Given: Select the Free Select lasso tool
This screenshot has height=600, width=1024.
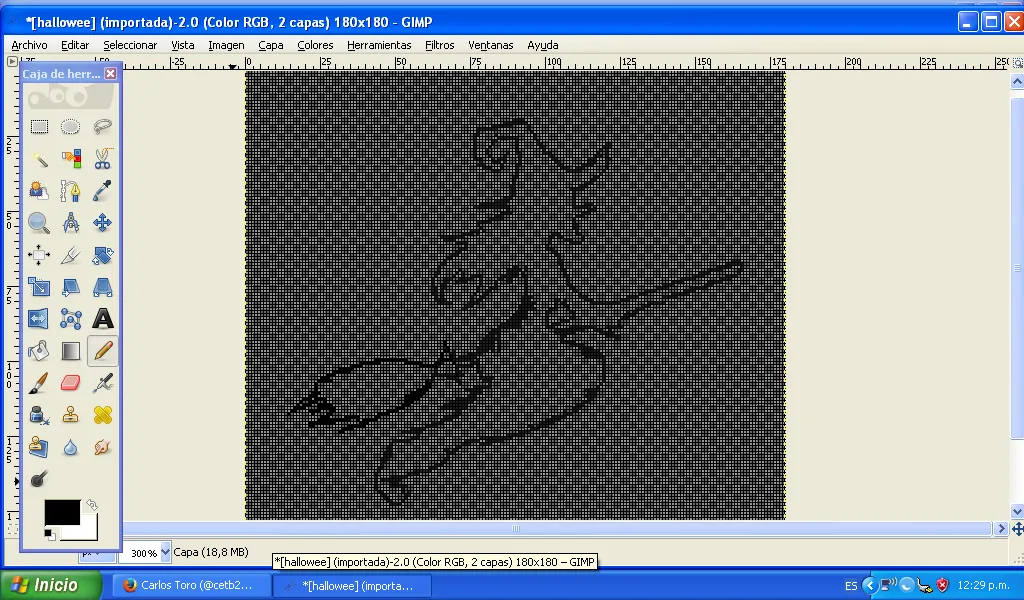Looking at the screenshot, I should [103, 127].
